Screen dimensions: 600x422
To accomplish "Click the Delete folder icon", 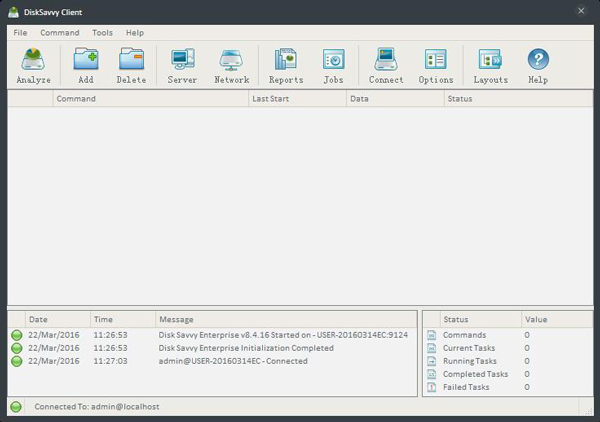I will [x=131, y=59].
